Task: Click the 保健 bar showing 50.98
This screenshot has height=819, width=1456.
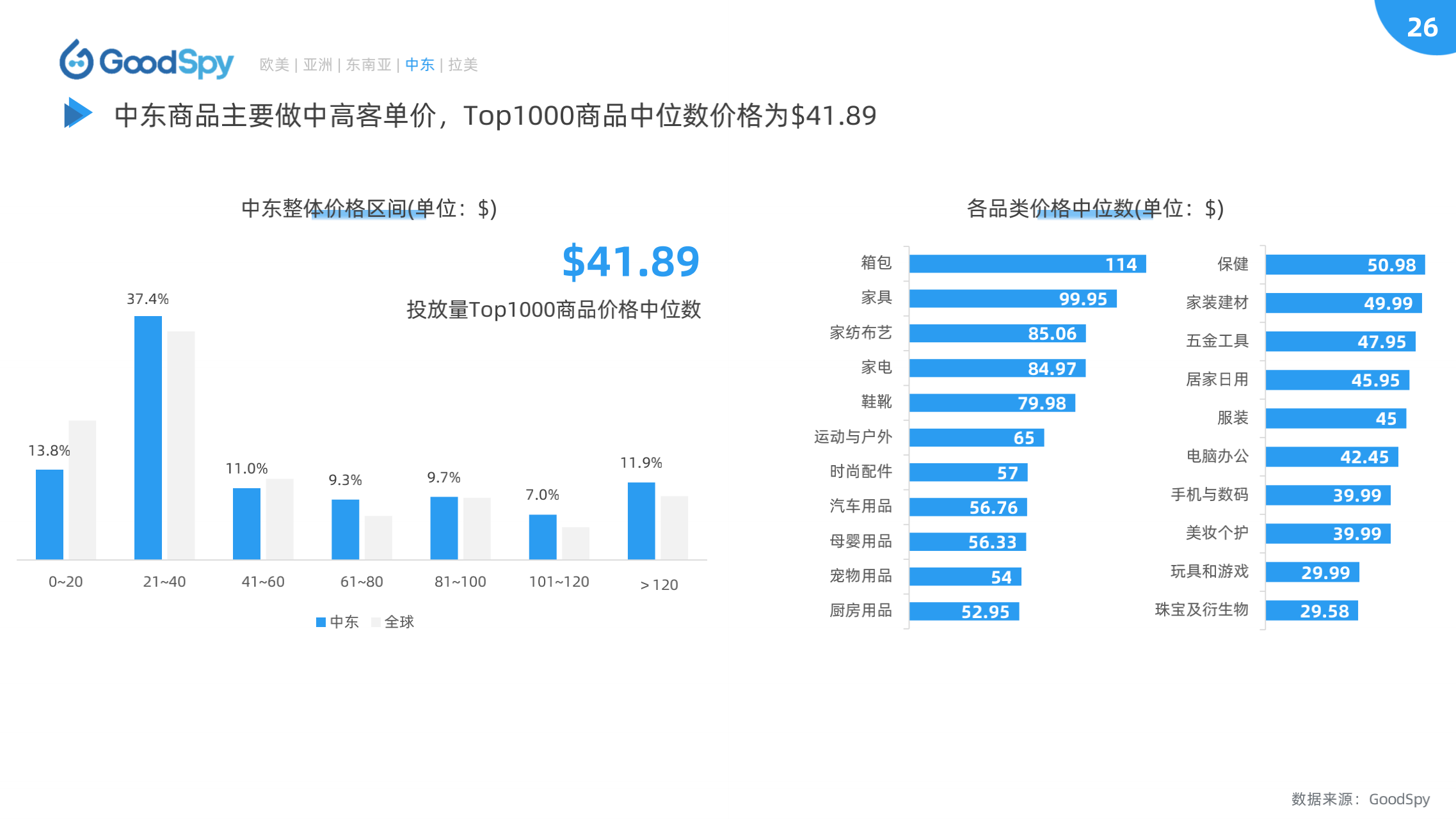Action: coord(1345,265)
